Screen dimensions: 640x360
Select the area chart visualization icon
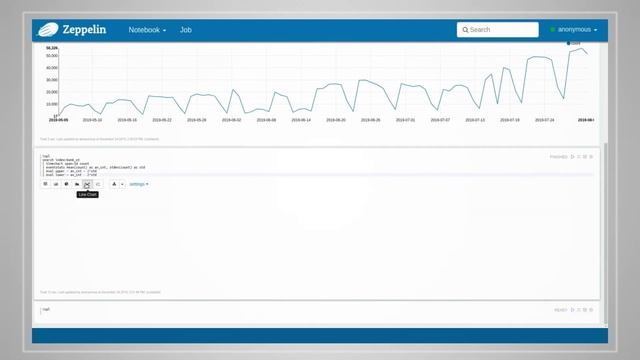tap(77, 184)
